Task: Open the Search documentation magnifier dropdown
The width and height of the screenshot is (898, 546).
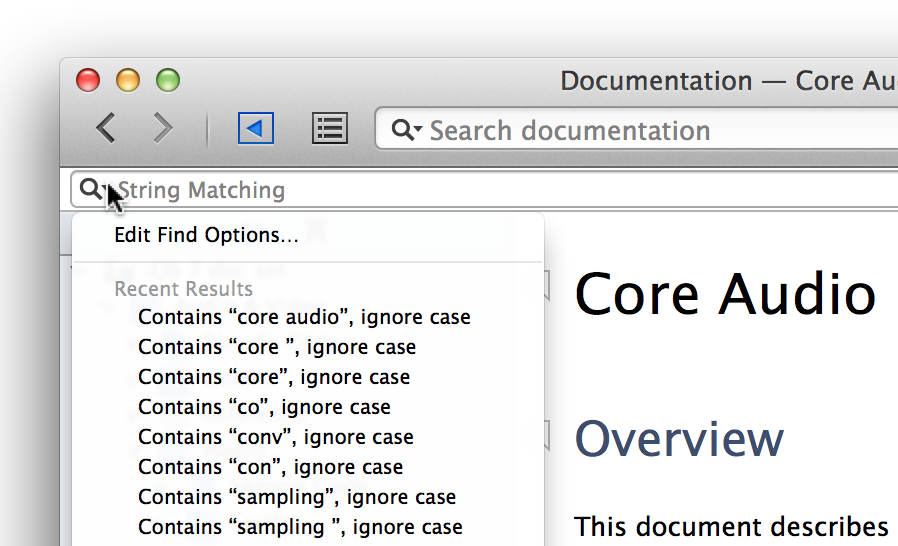Action: click(407, 129)
